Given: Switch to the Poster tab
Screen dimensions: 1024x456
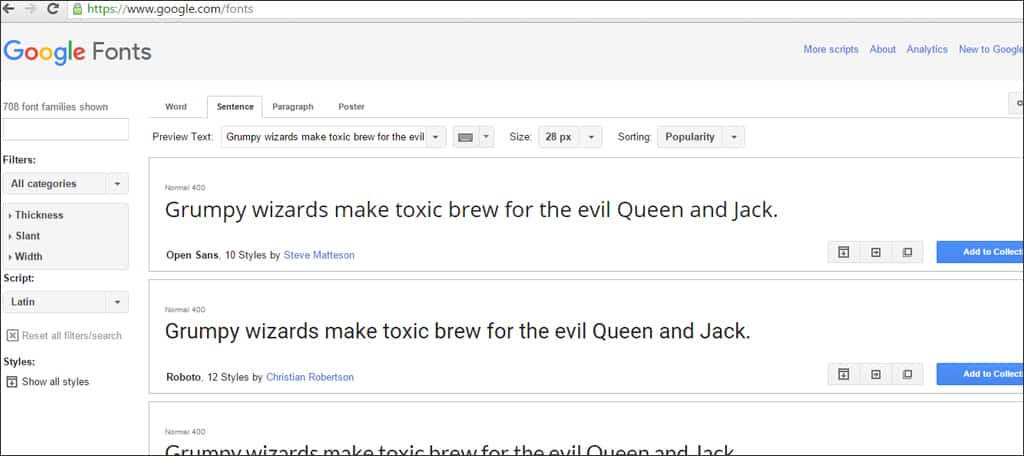Looking at the screenshot, I should click(x=351, y=106).
